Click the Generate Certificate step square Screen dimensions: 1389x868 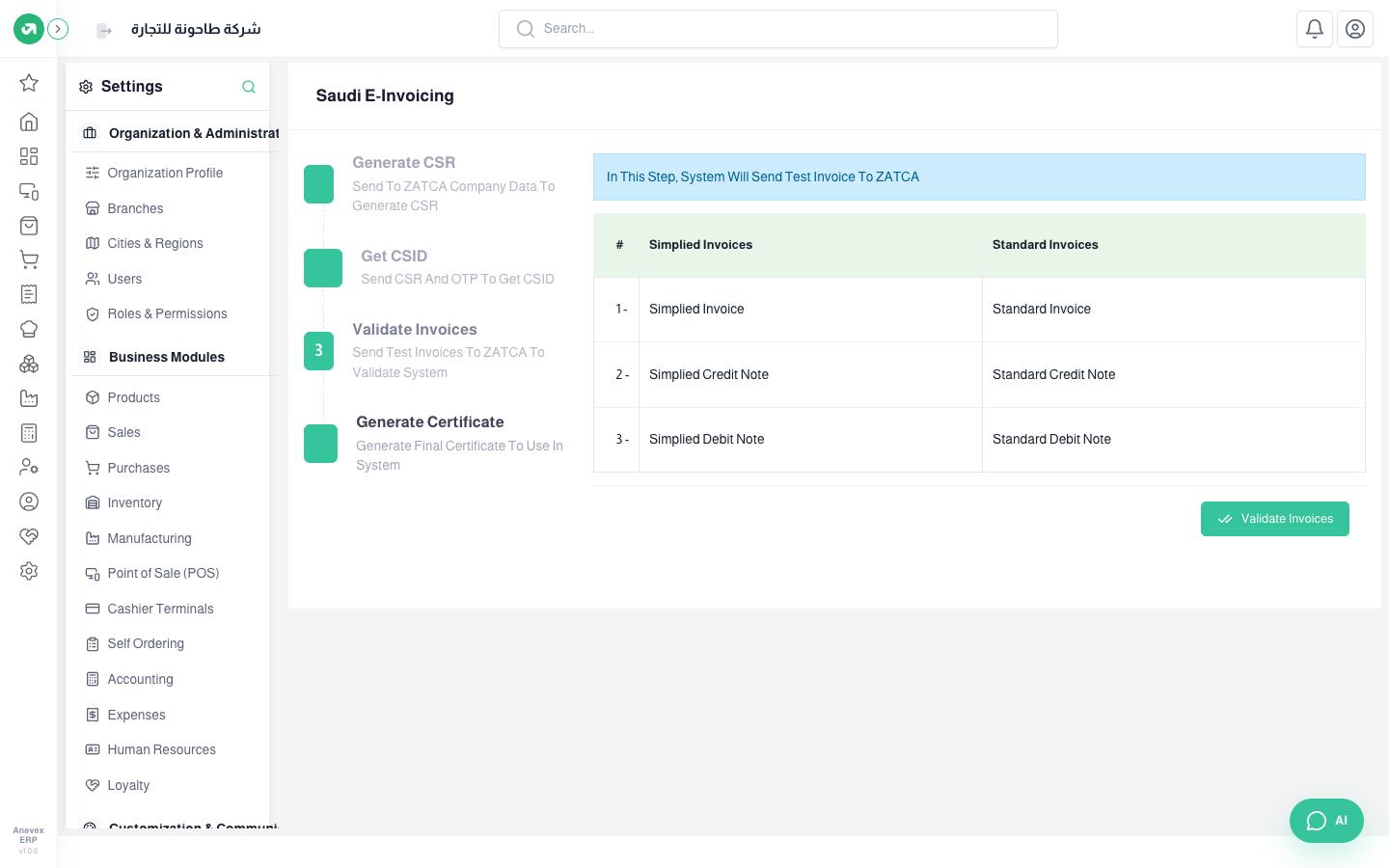click(320, 444)
